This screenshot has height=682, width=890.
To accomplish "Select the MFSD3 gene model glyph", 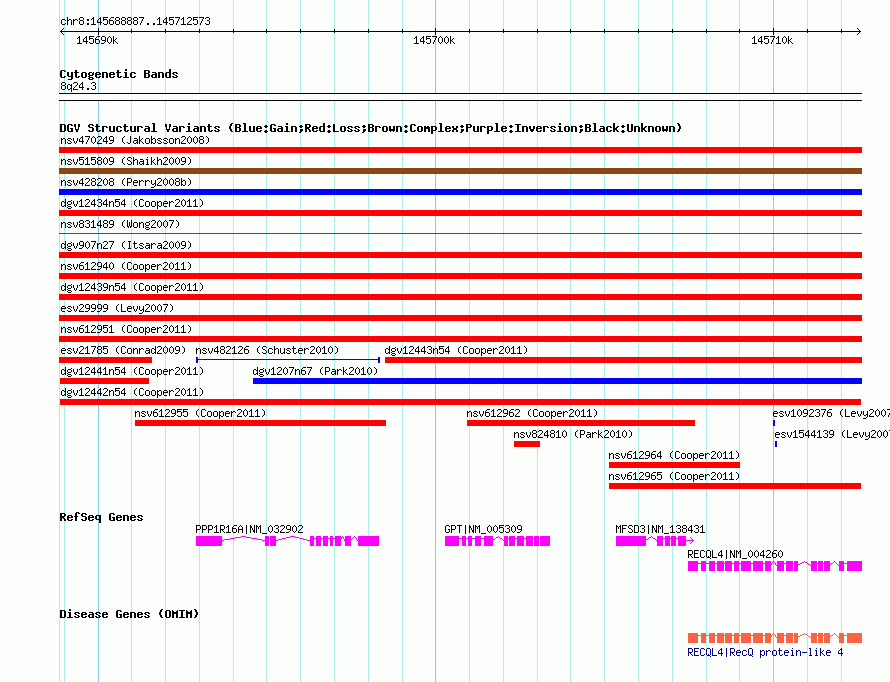I will pos(655,541).
